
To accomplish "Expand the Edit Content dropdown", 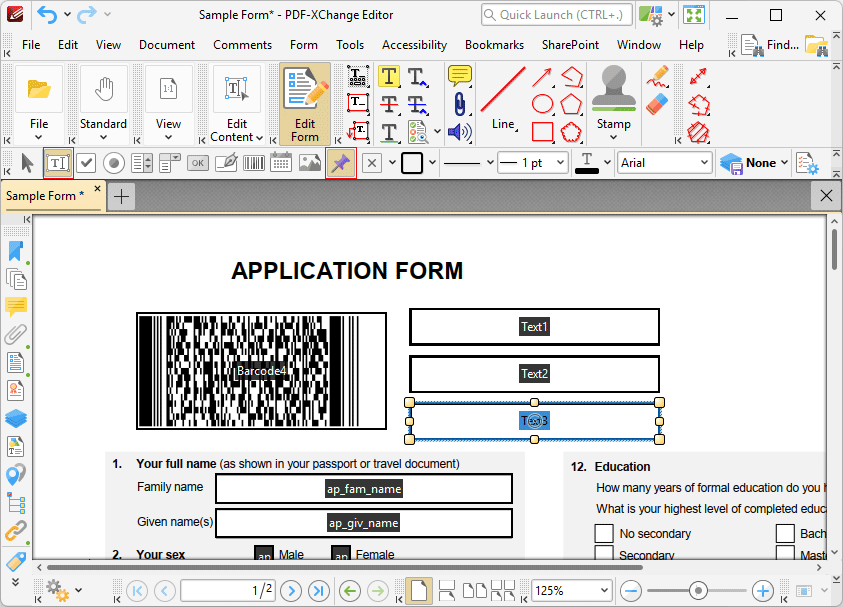I will (260, 138).
